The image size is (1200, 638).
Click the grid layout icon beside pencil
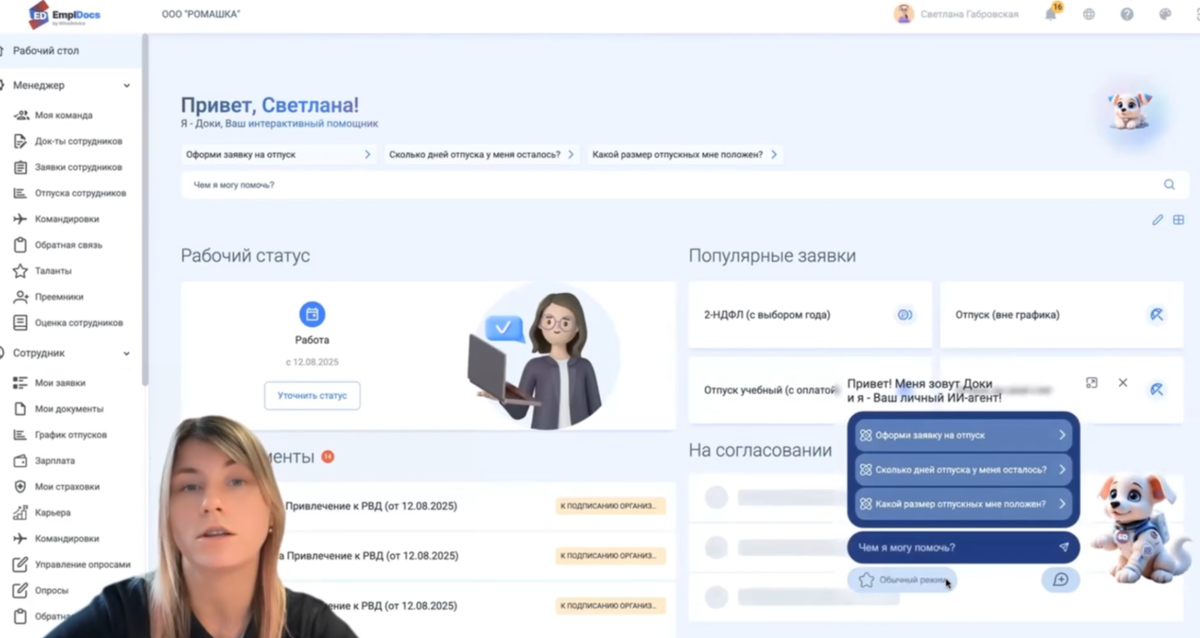coord(1179,220)
